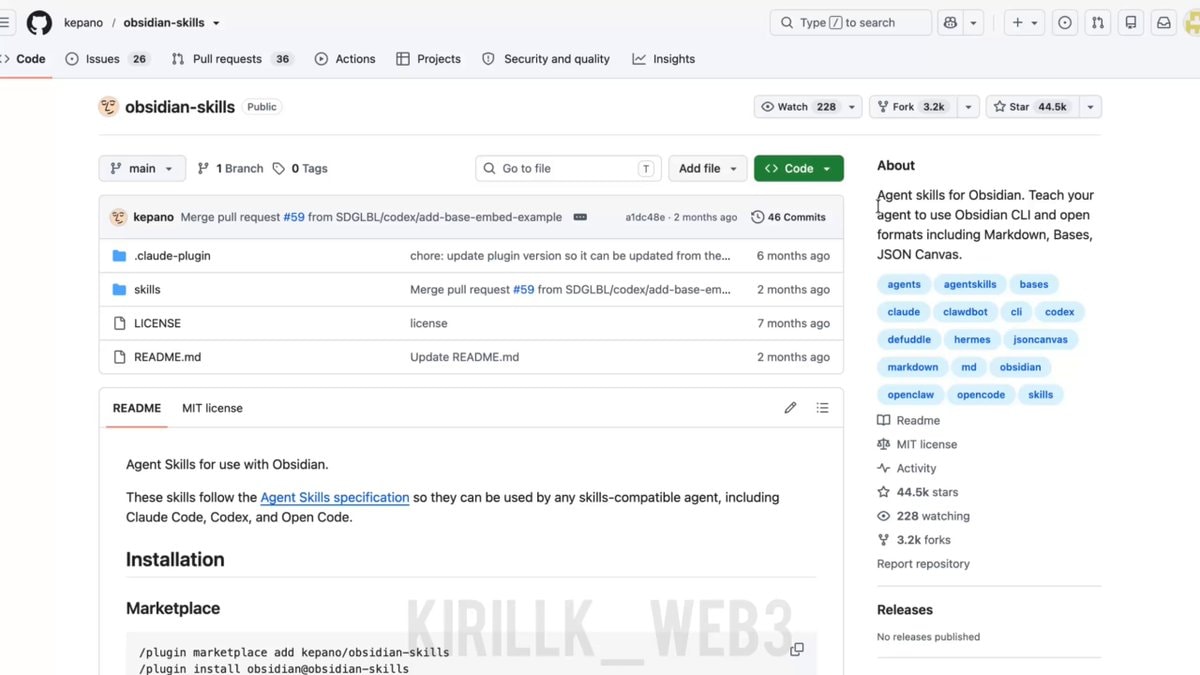Image resolution: width=1200 pixels, height=675 pixels.
Task: View 0 Tags list
Action: (x=300, y=169)
